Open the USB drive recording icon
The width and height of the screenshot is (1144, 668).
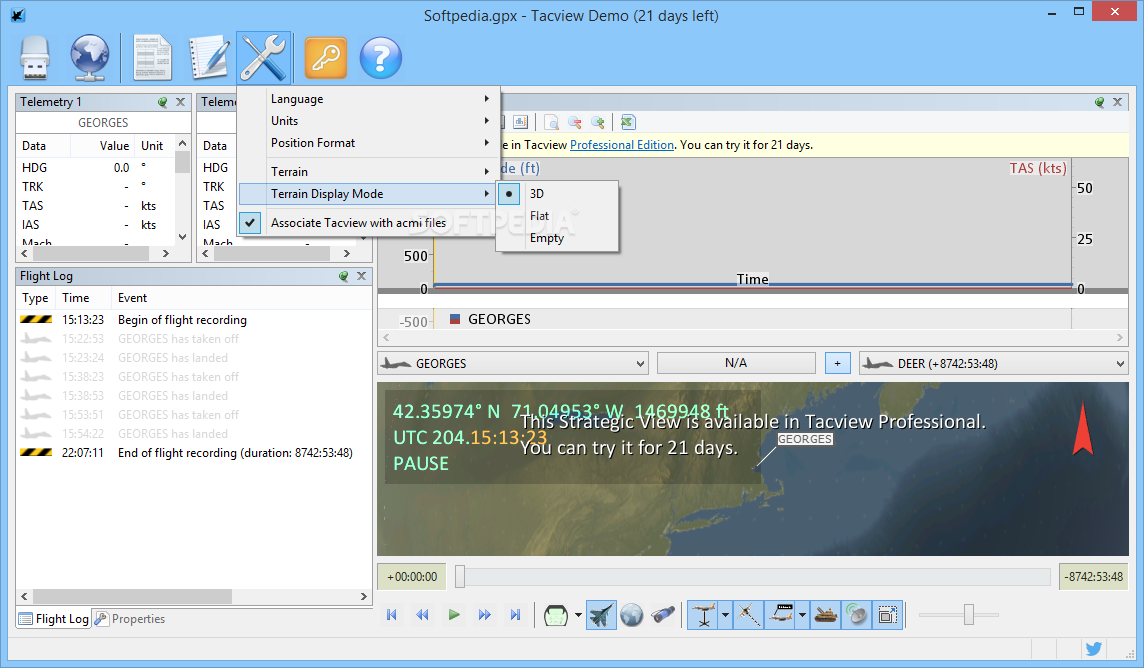coord(34,58)
